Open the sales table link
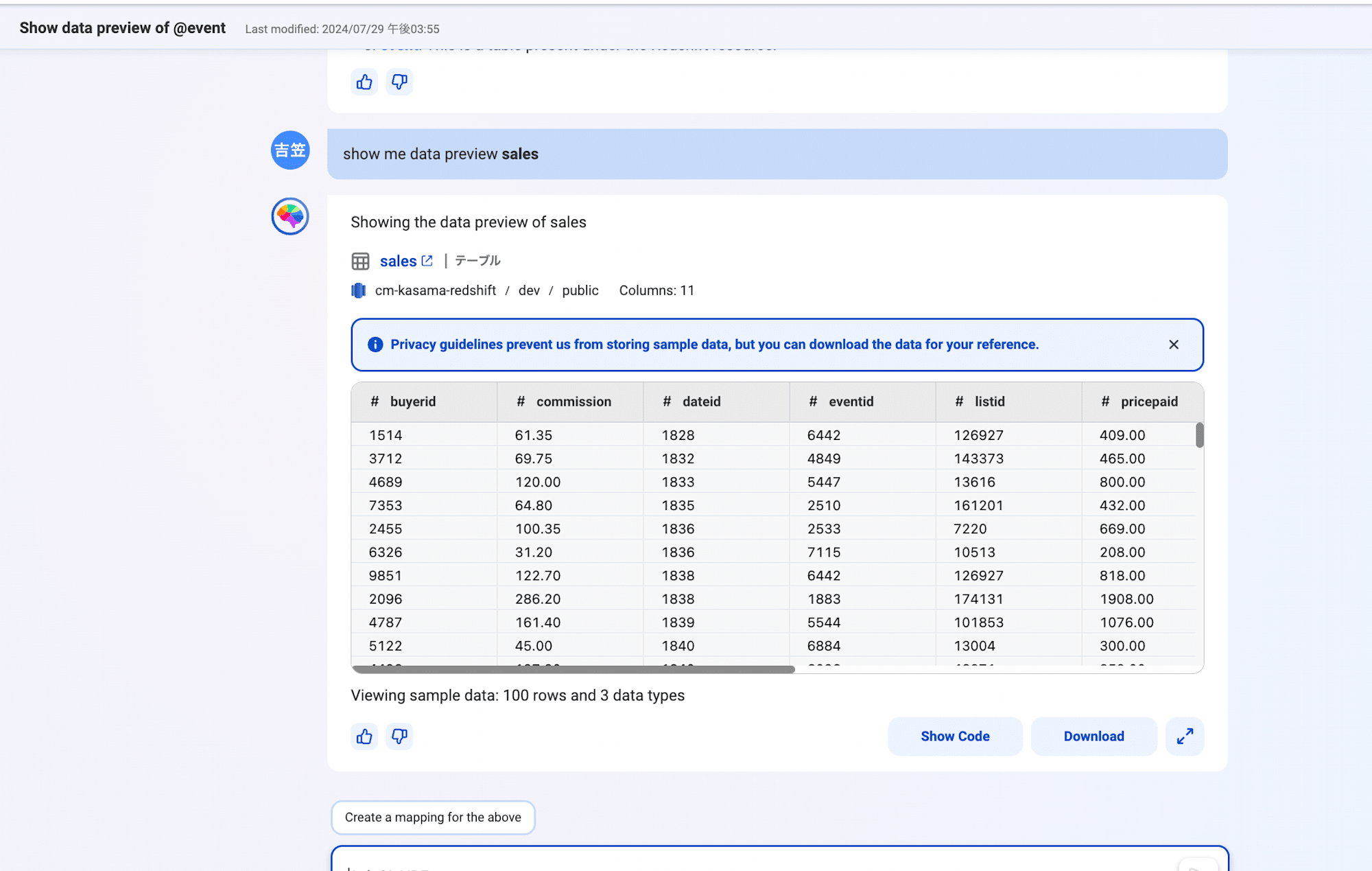Image resolution: width=1372 pixels, height=871 pixels. [398, 261]
